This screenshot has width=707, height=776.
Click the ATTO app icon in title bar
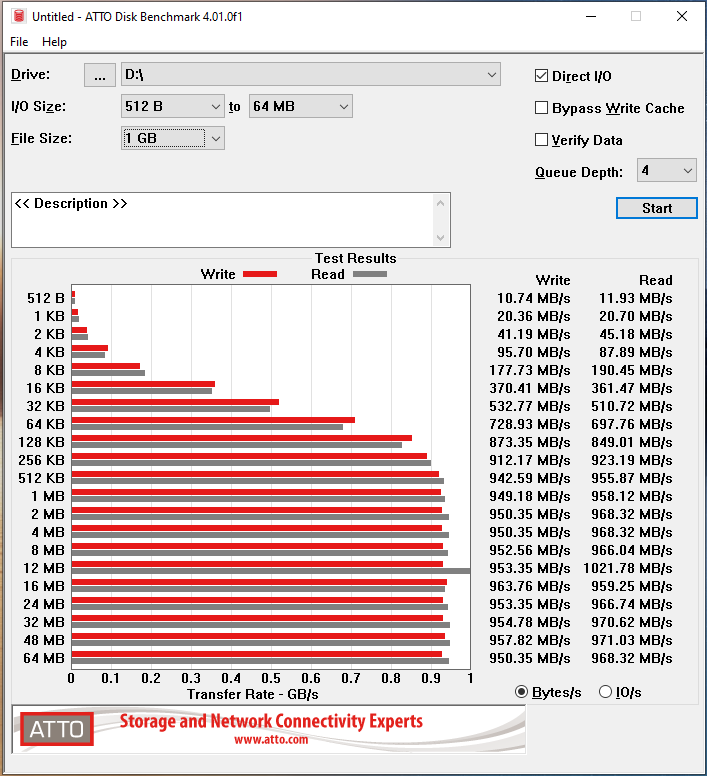(x=19, y=16)
